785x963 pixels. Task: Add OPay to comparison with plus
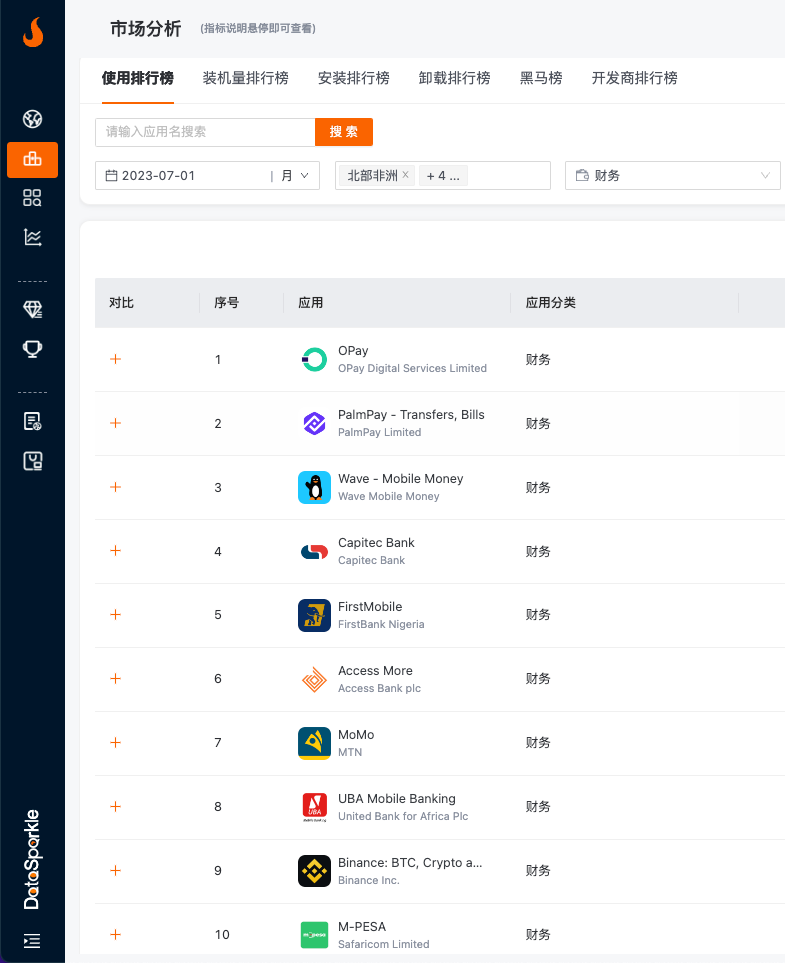pyautogui.click(x=115, y=359)
